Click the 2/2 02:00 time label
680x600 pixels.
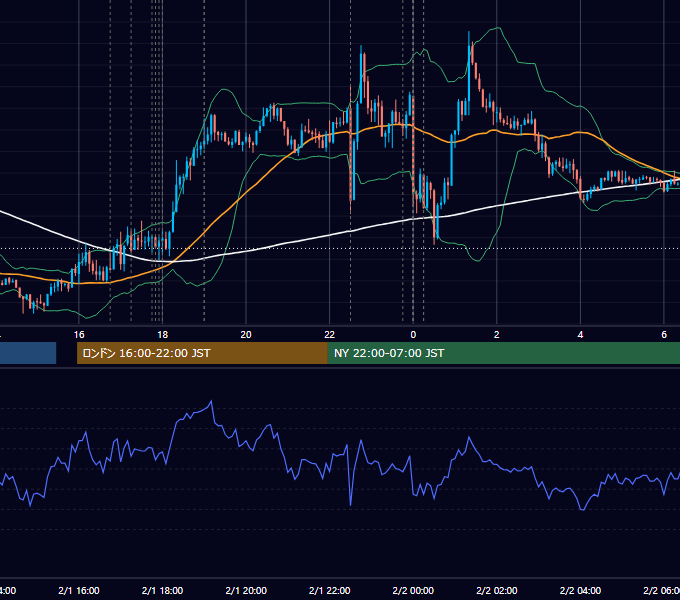497,590
